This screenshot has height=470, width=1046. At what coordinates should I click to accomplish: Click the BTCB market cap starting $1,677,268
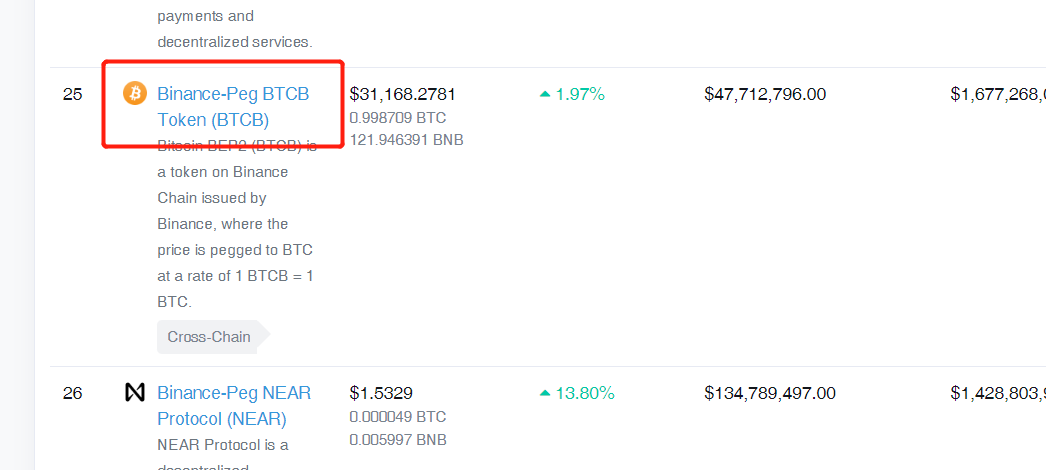[x=997, y=94]
